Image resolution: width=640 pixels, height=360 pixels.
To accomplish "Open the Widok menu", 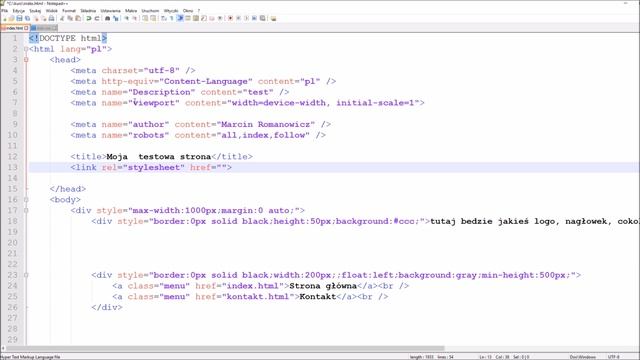I will pos(52,11).
